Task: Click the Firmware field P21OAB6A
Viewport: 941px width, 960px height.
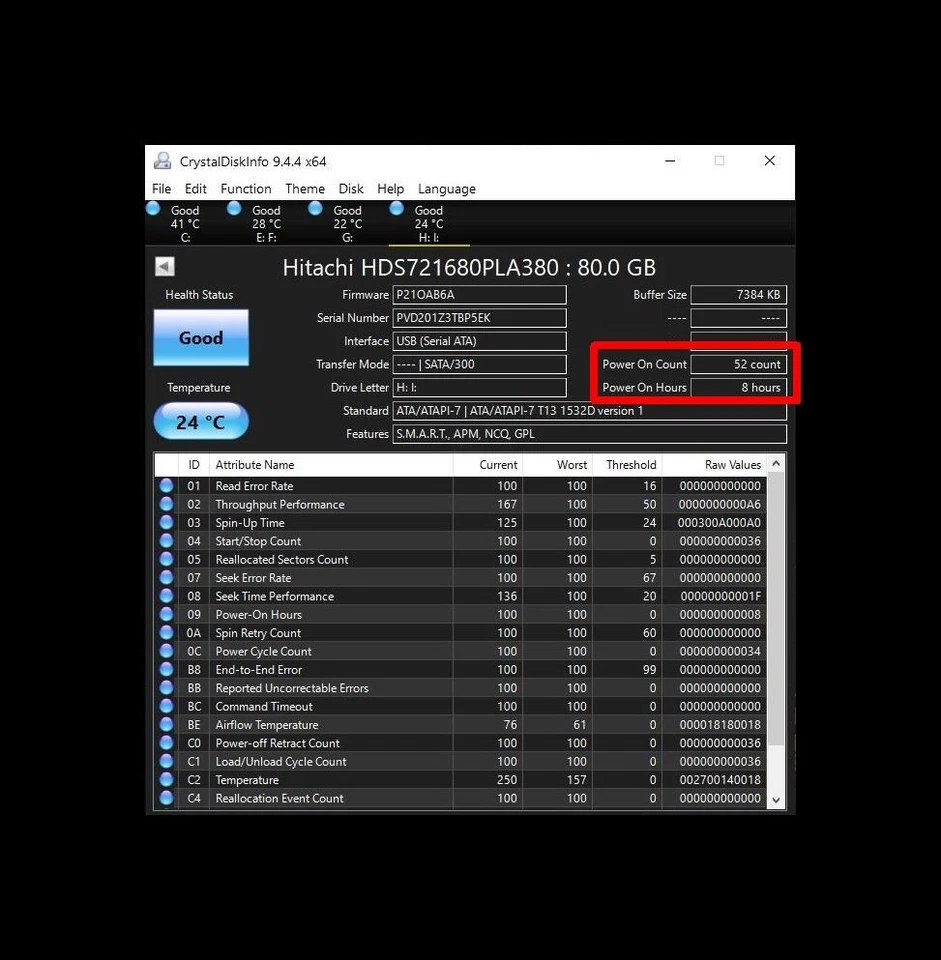Action: click(x=479, y=294)
